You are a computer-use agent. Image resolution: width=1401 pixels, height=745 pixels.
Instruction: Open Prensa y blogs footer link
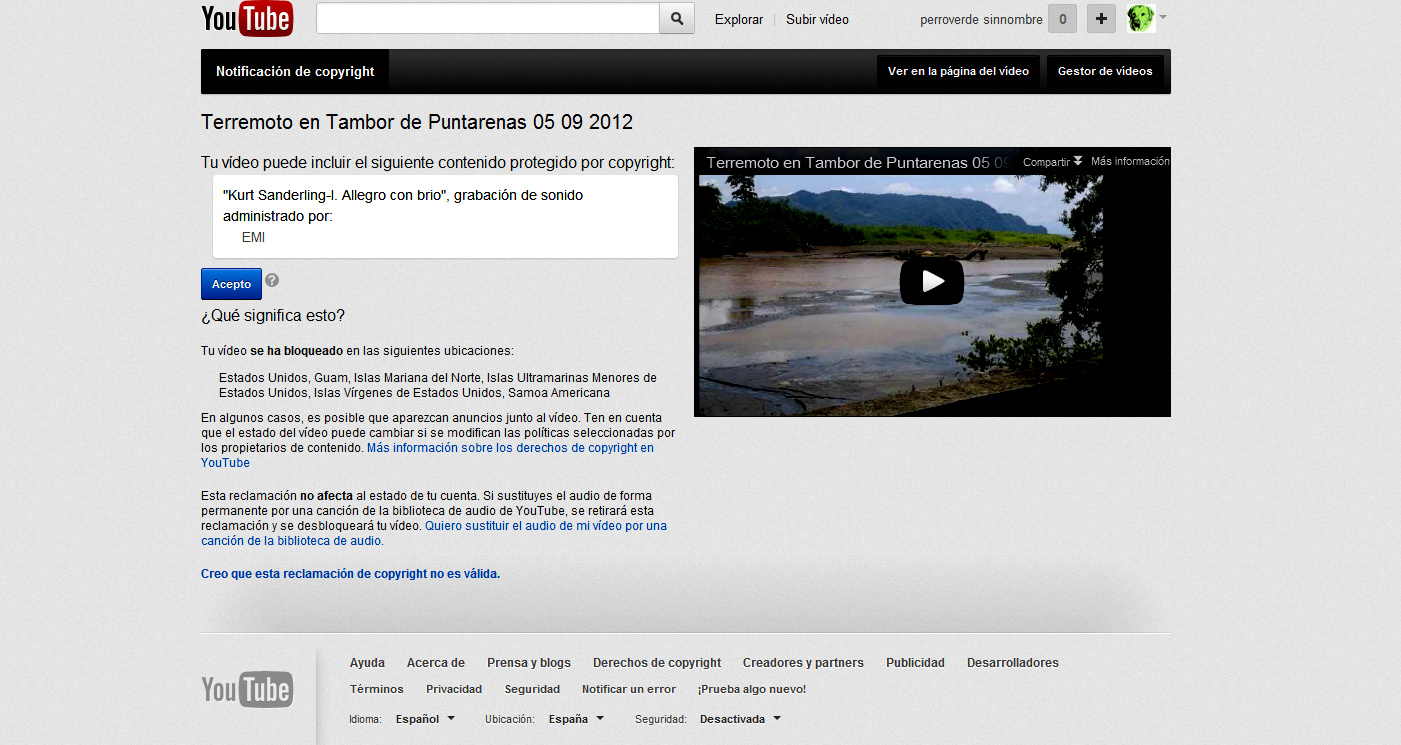529,663
